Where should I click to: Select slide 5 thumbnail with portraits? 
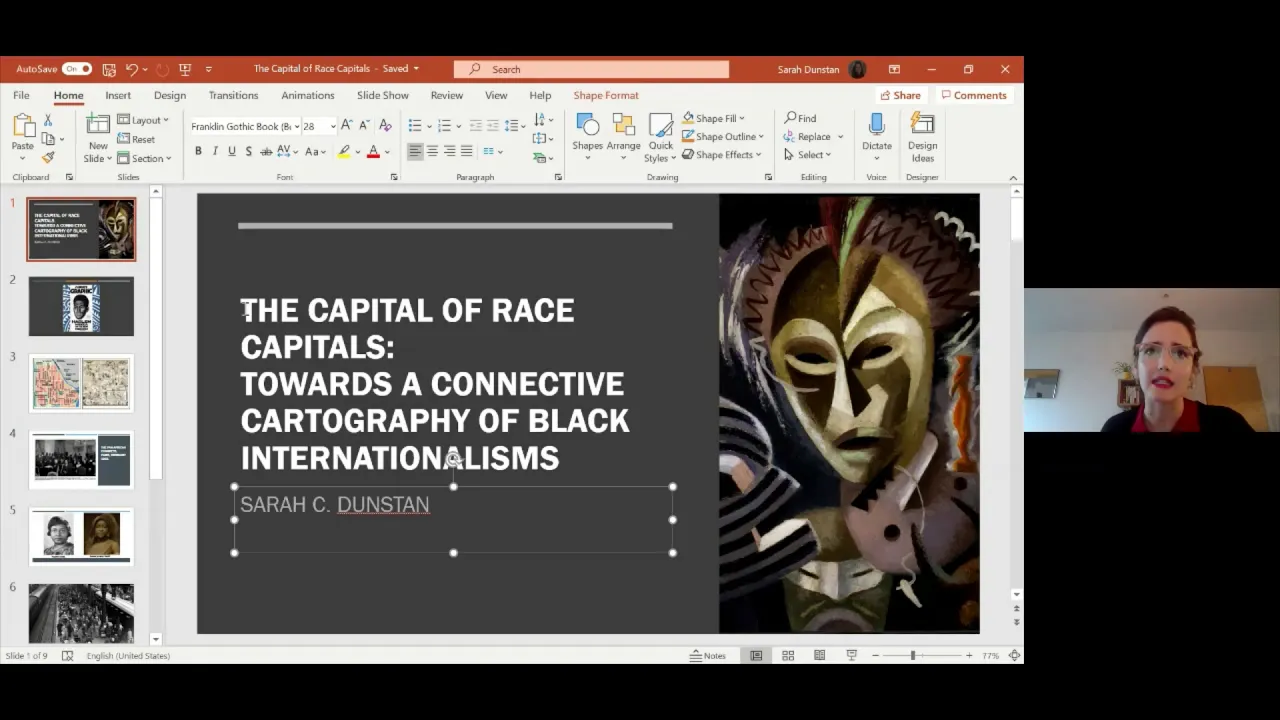pyautogui.click(x=81, y=536)
